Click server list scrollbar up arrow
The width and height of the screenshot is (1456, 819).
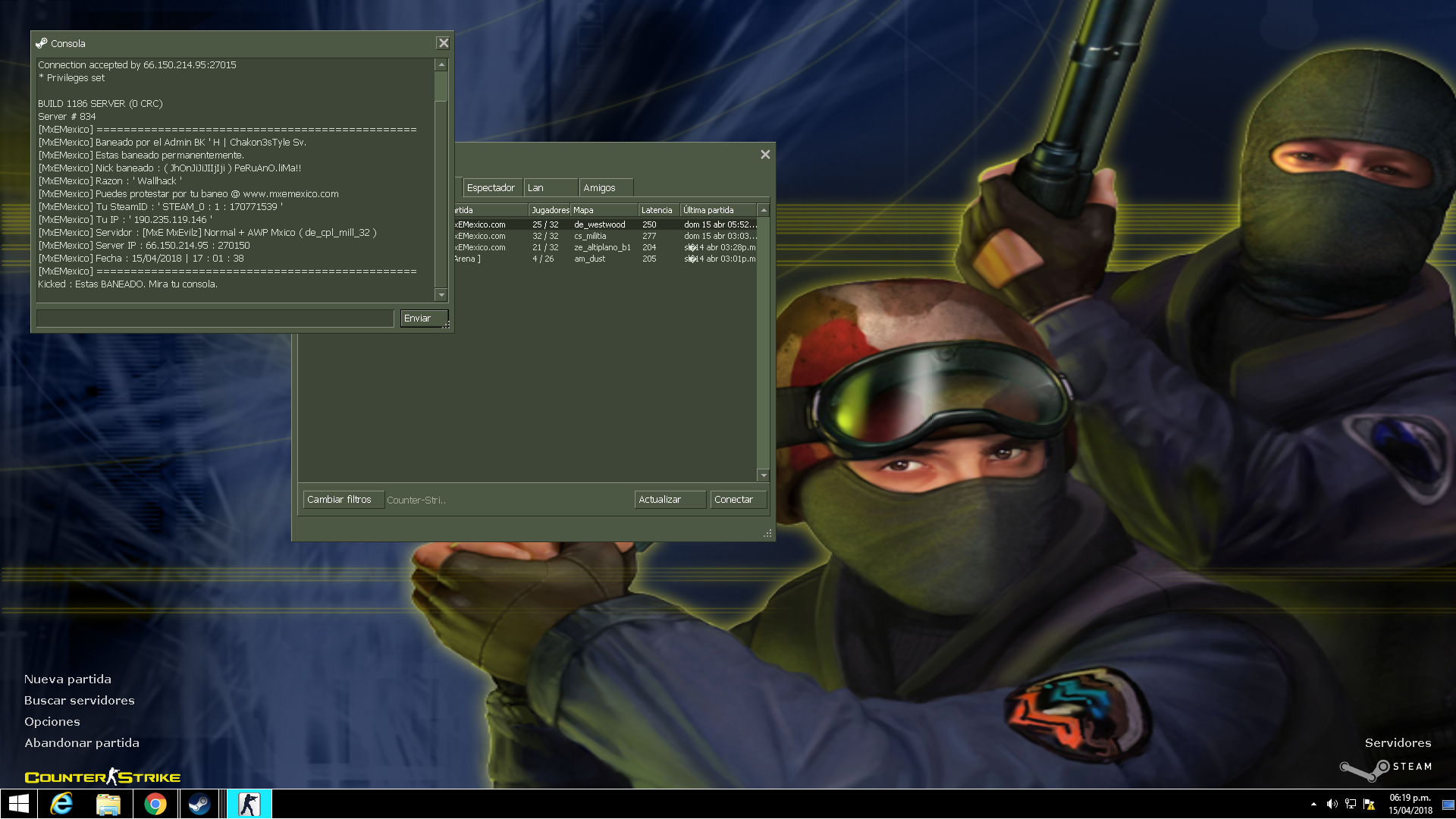pos(764,210)
